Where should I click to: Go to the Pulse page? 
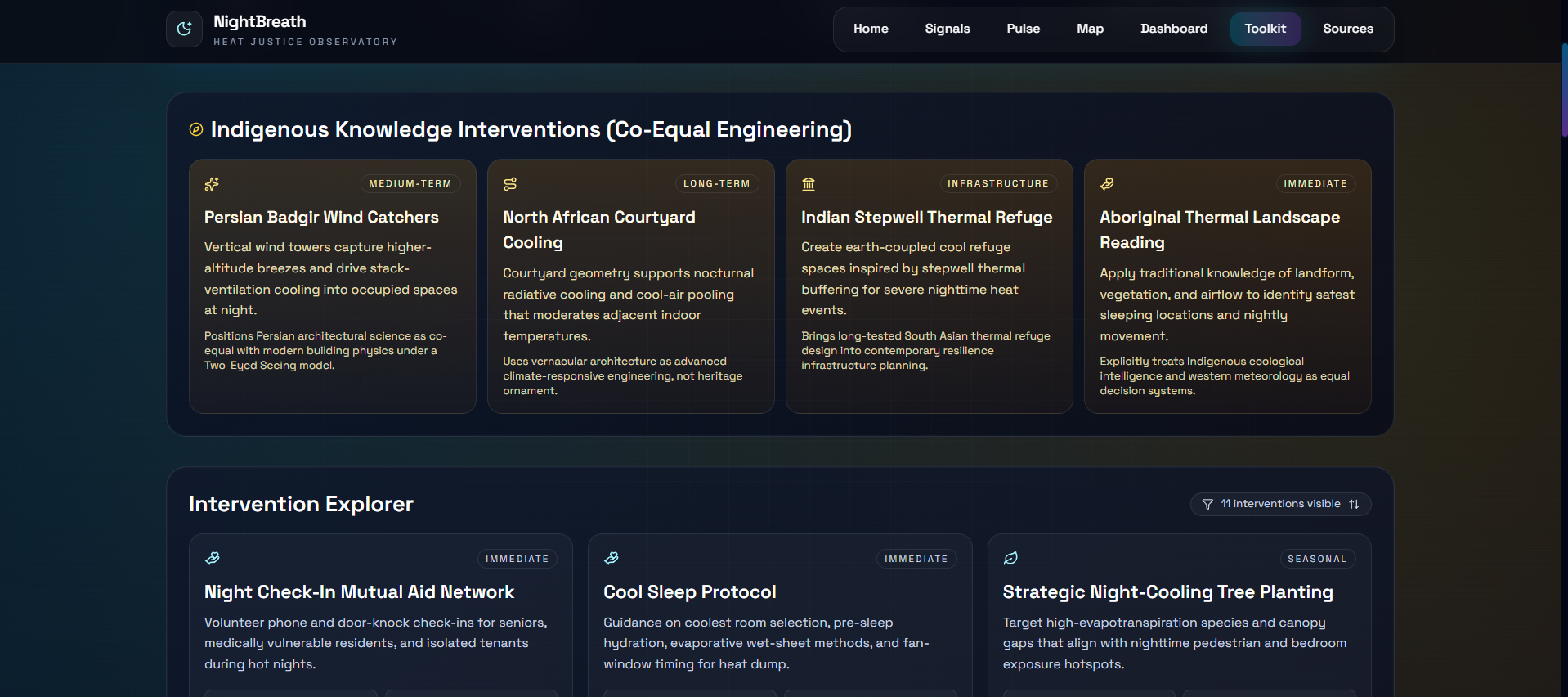tap(1024, 29)
